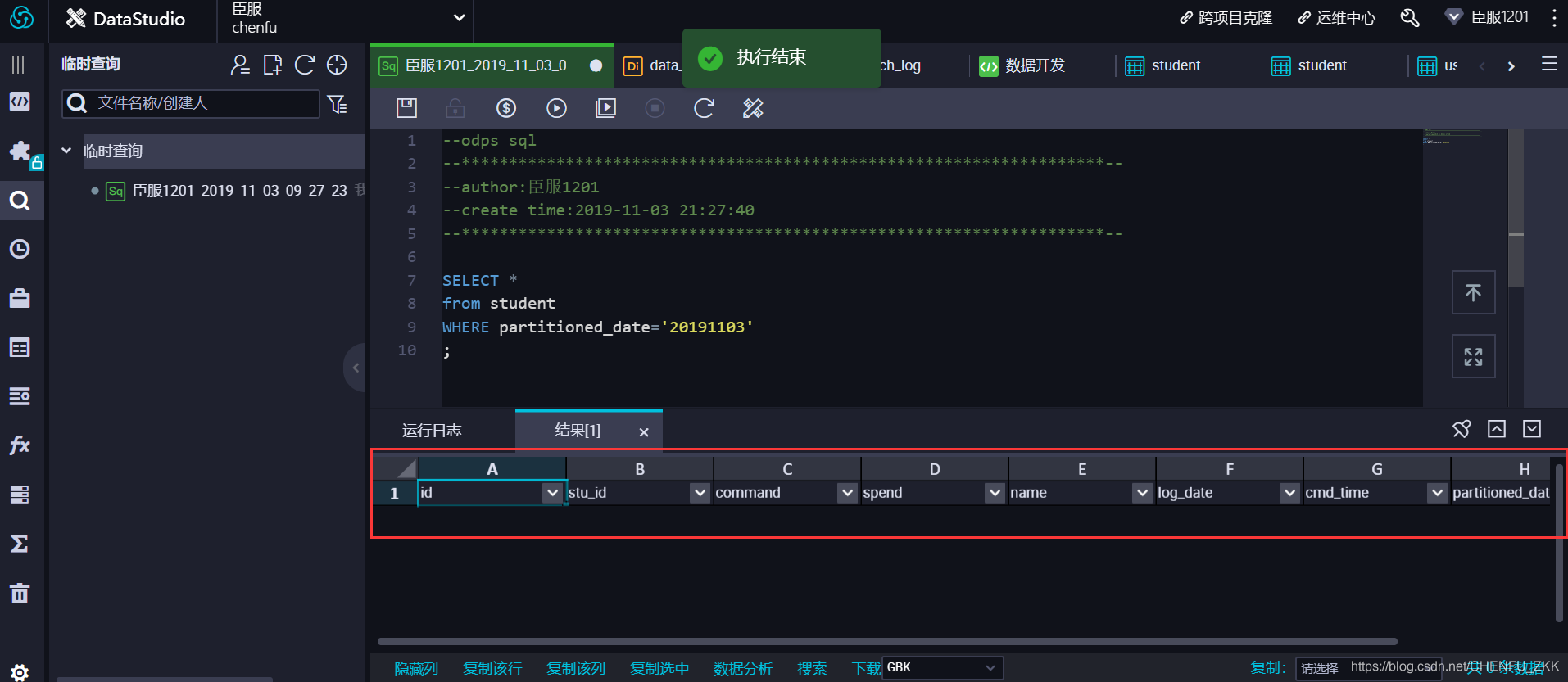
Task: Click the new file icon in 临时查询 panel
Action: tap(273, 65)
